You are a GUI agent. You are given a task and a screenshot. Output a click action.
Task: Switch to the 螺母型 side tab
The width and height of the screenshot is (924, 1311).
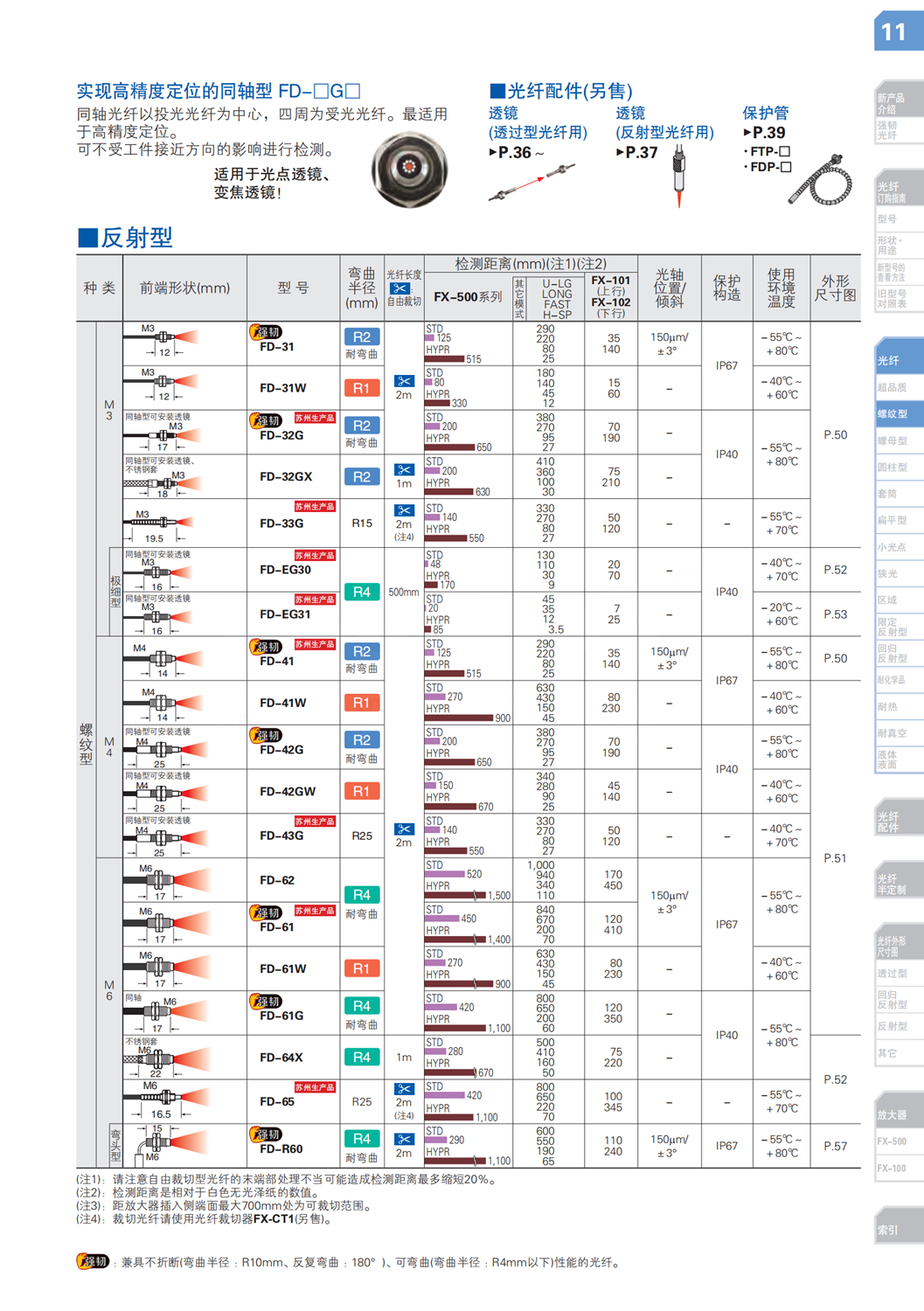coord(899,441)
